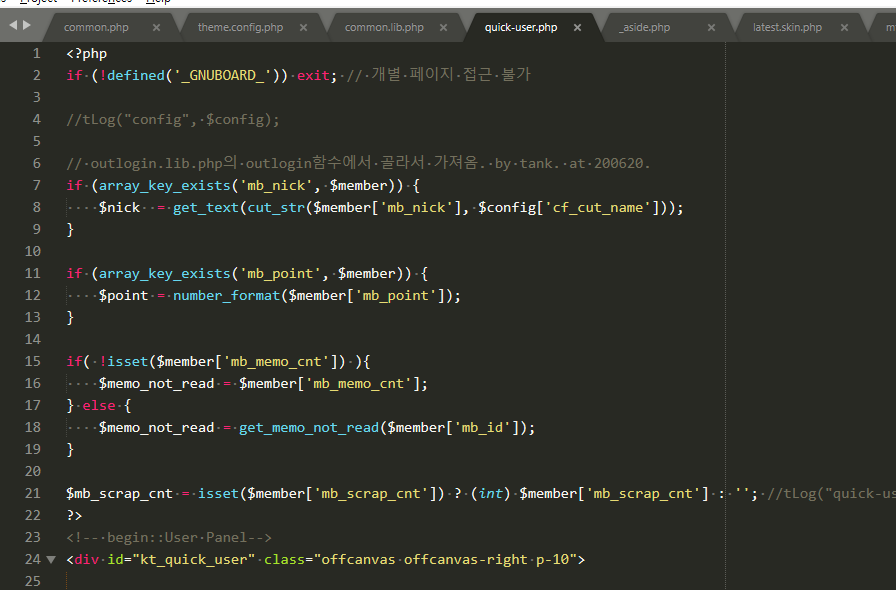Viewport: 896px width, 590px height.
Task: Open the theme.config.php tab
Action: pyautogui.click(x=240, y=28)
